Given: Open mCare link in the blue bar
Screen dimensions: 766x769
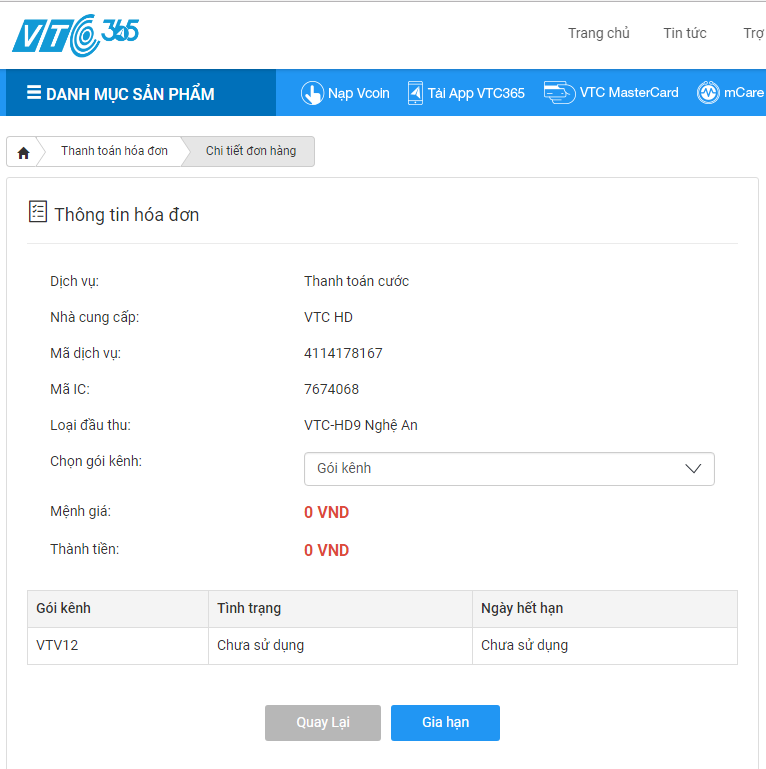Looking at the screenshot, I should point(743,92).
